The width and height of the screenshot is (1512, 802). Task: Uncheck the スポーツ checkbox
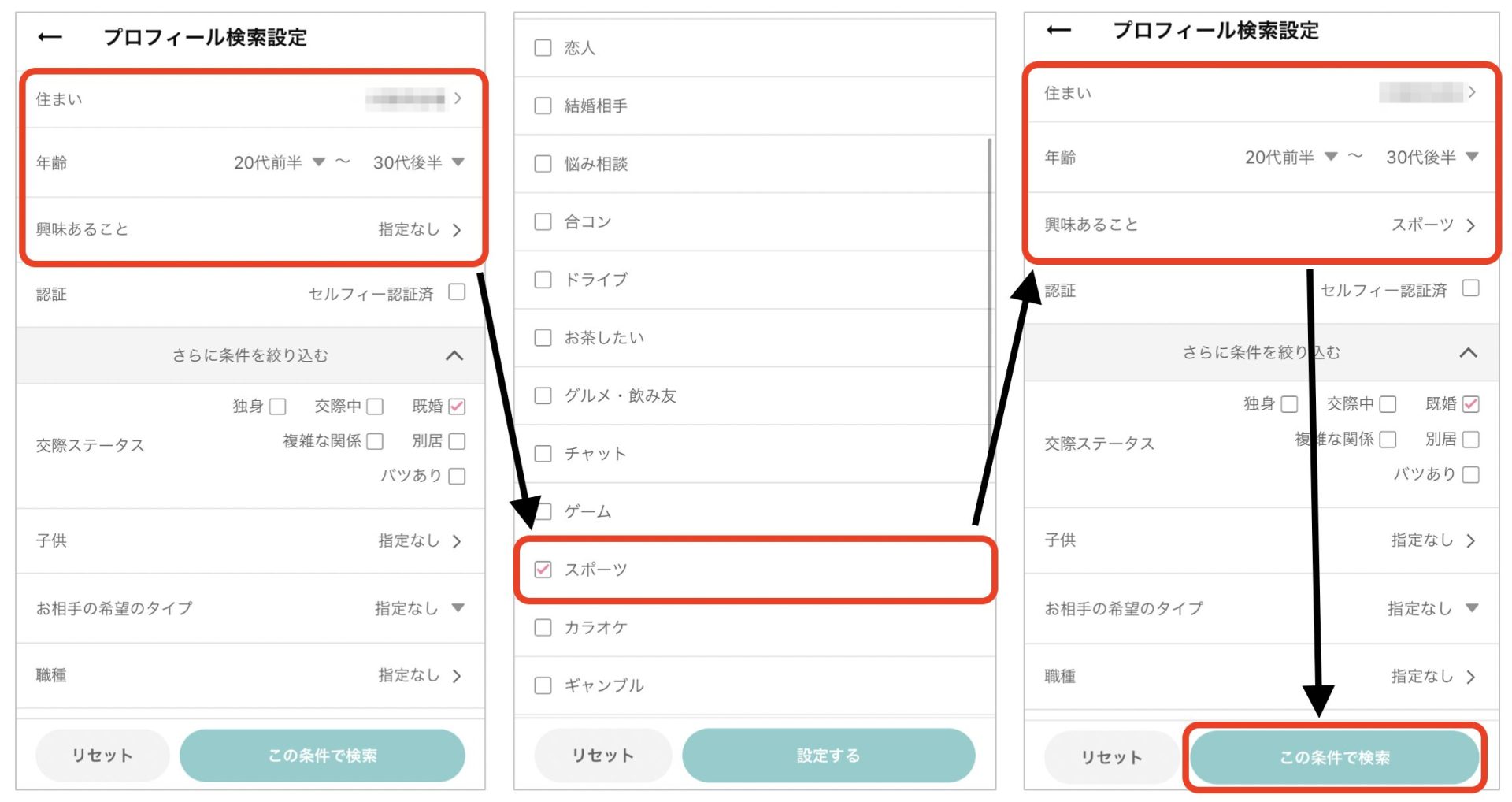543,570
